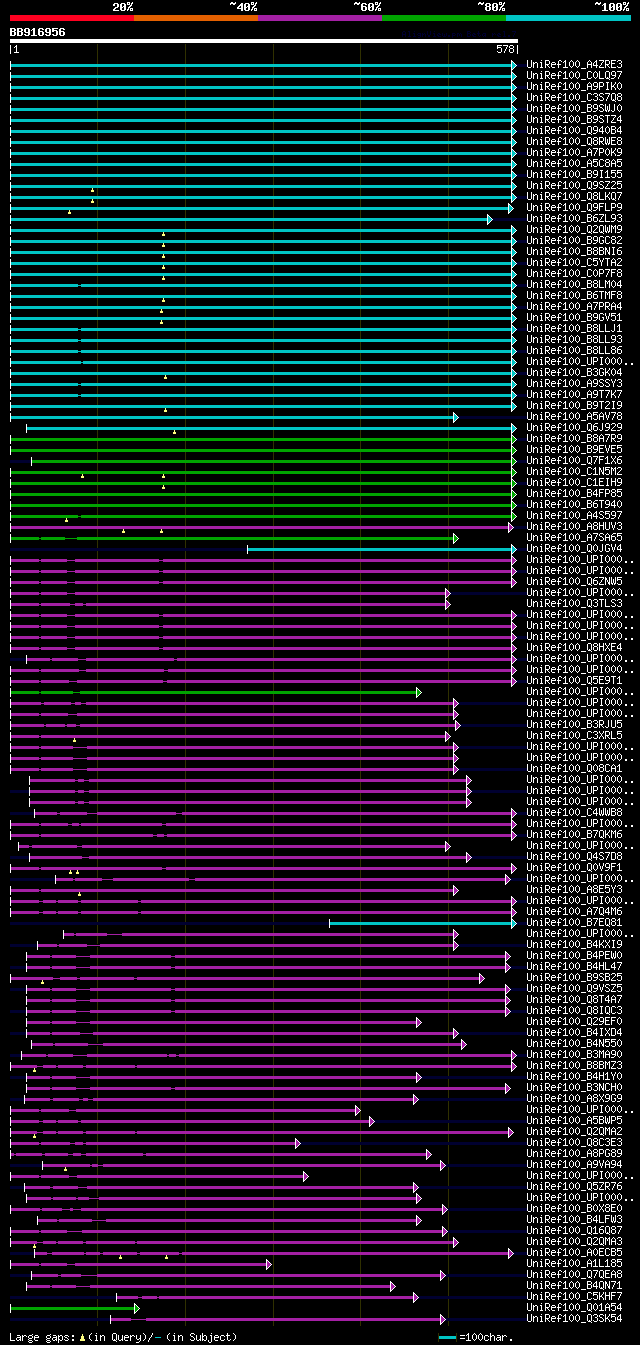This screenshot has width=640, height=1345.
Task: Open the UniRef100_A8X9G9 entry
Action: pyautogui.click(x=574, y=1098)
